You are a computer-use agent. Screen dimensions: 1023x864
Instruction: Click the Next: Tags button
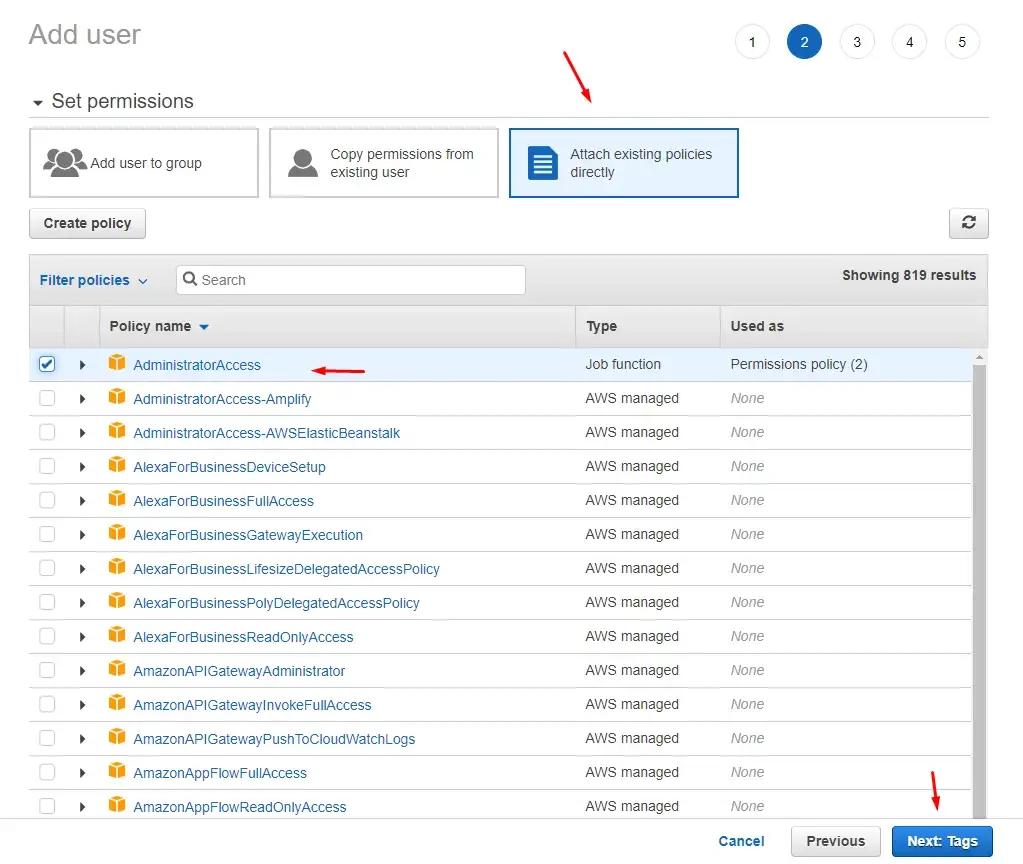tap(942, 841)
